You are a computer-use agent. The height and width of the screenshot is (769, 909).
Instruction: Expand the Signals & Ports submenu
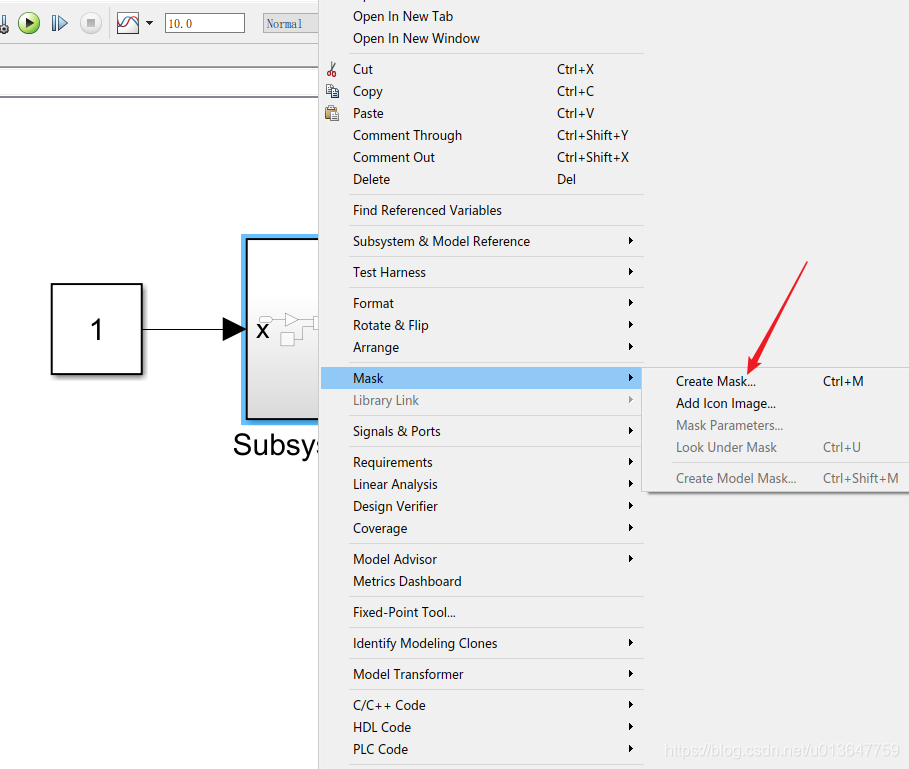481,431
